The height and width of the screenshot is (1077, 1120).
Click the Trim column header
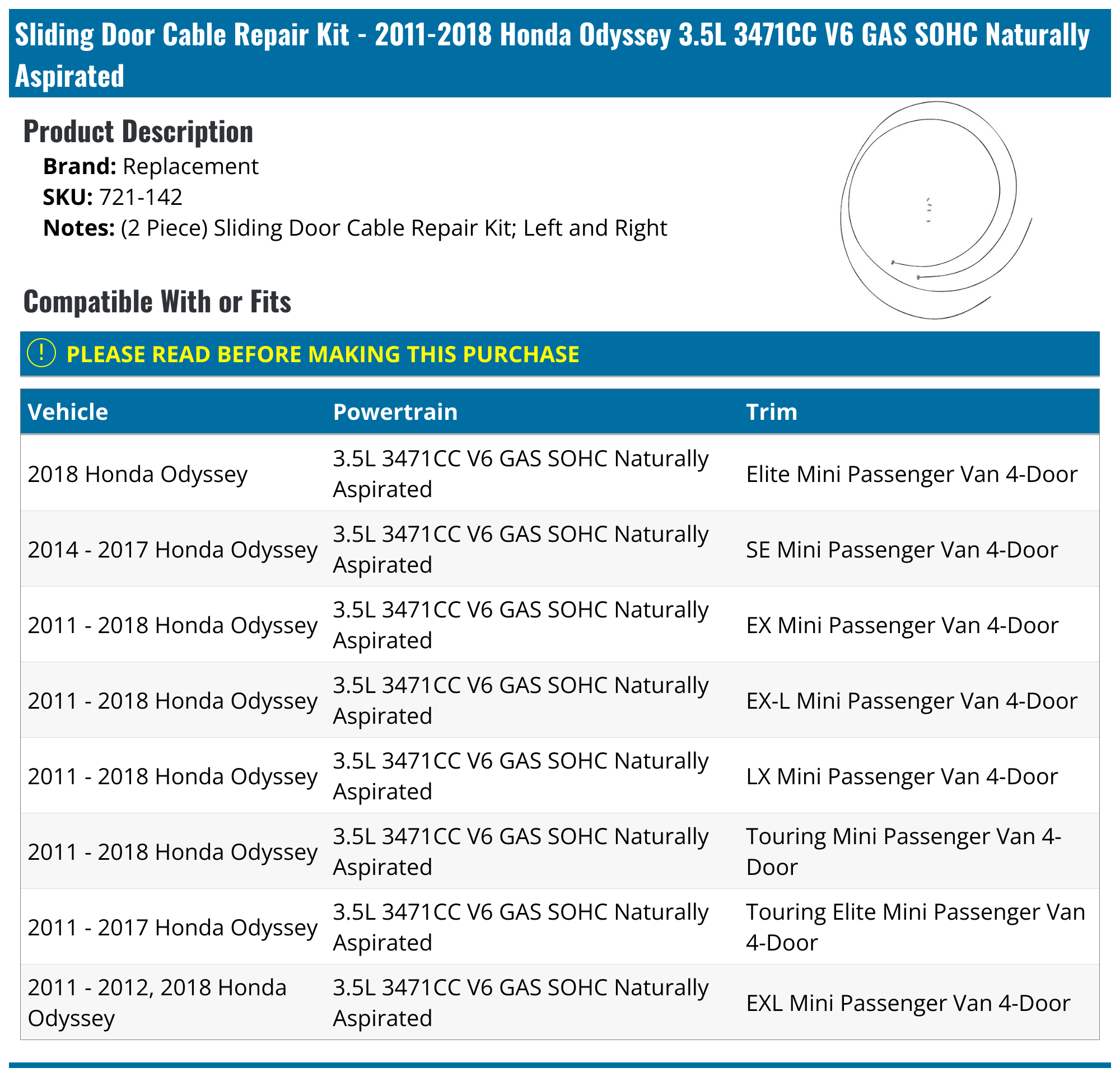tap(771, 412)
